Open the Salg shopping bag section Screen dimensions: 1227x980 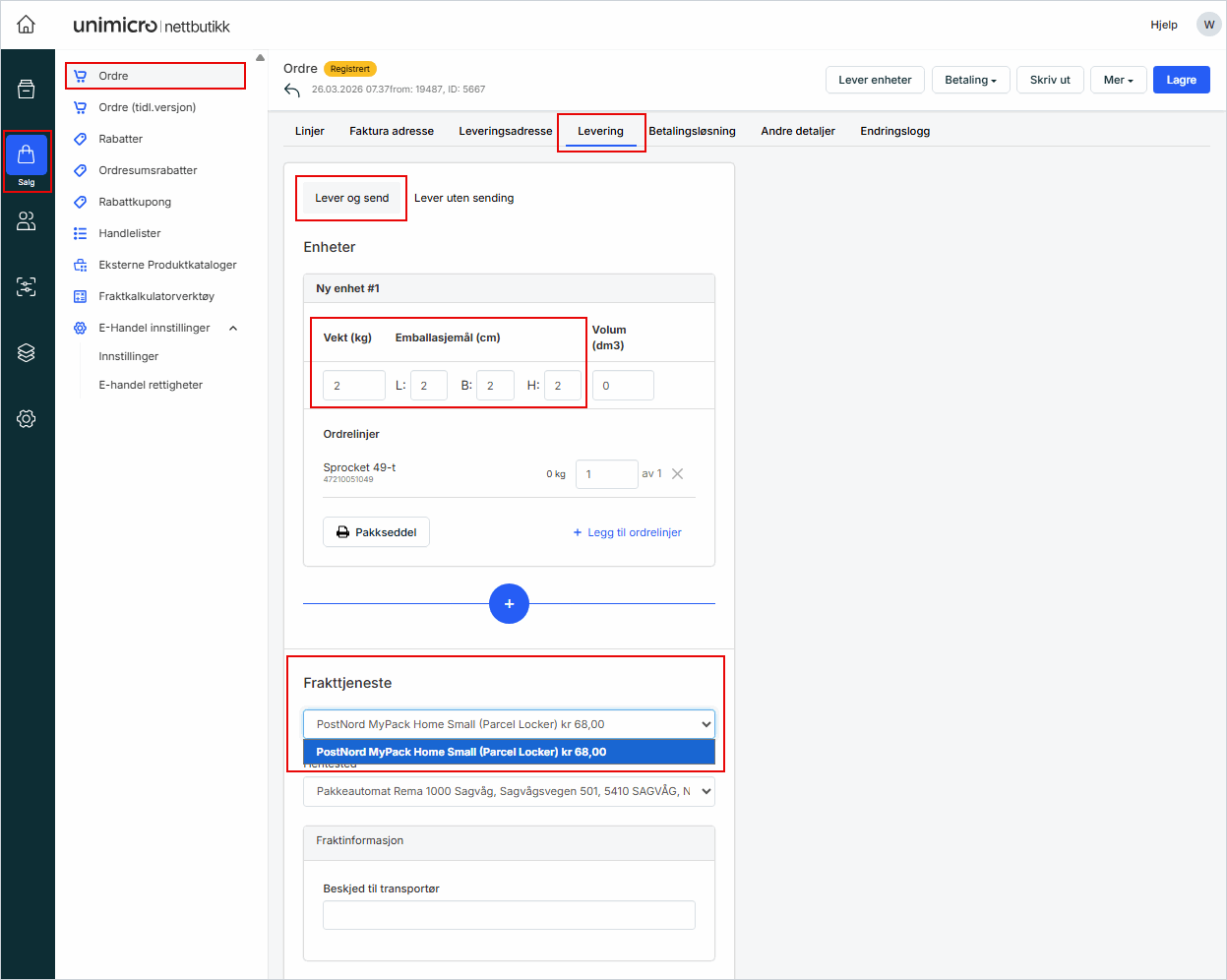pyautogui.click(x=27, y=159)
